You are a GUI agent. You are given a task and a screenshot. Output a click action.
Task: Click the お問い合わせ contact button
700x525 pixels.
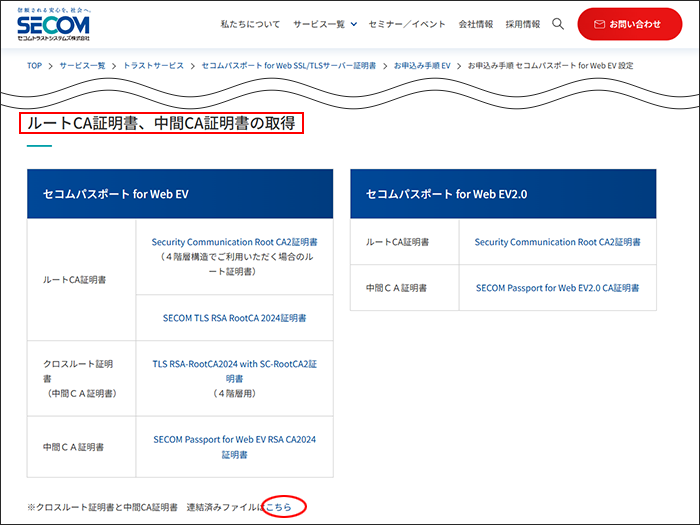click(629, 24)
